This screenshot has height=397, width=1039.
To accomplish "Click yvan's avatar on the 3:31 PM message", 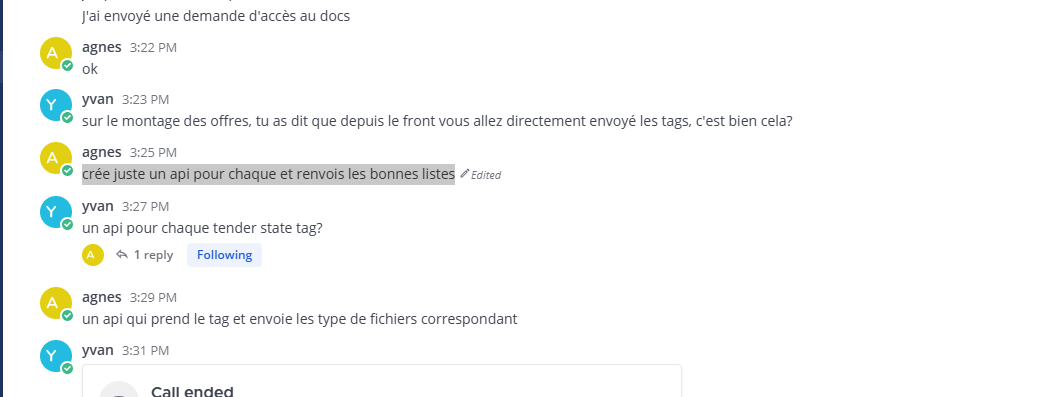I will coord(56,356).
